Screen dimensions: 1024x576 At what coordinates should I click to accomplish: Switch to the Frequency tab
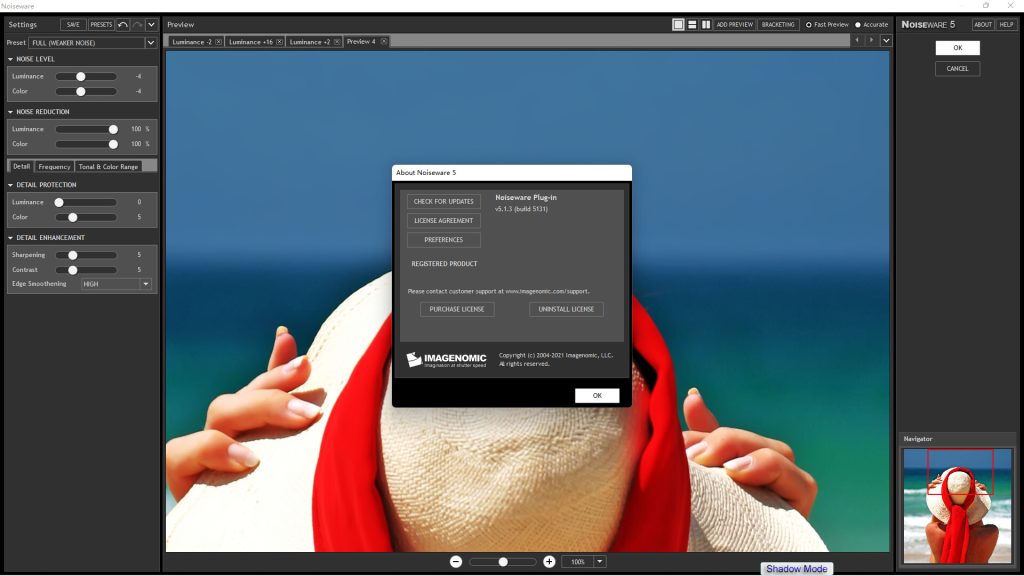54,167
